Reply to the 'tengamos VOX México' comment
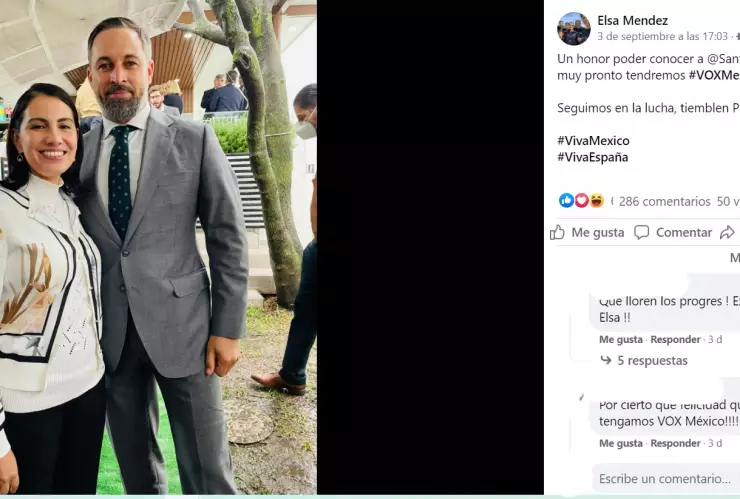 [675, 443]
